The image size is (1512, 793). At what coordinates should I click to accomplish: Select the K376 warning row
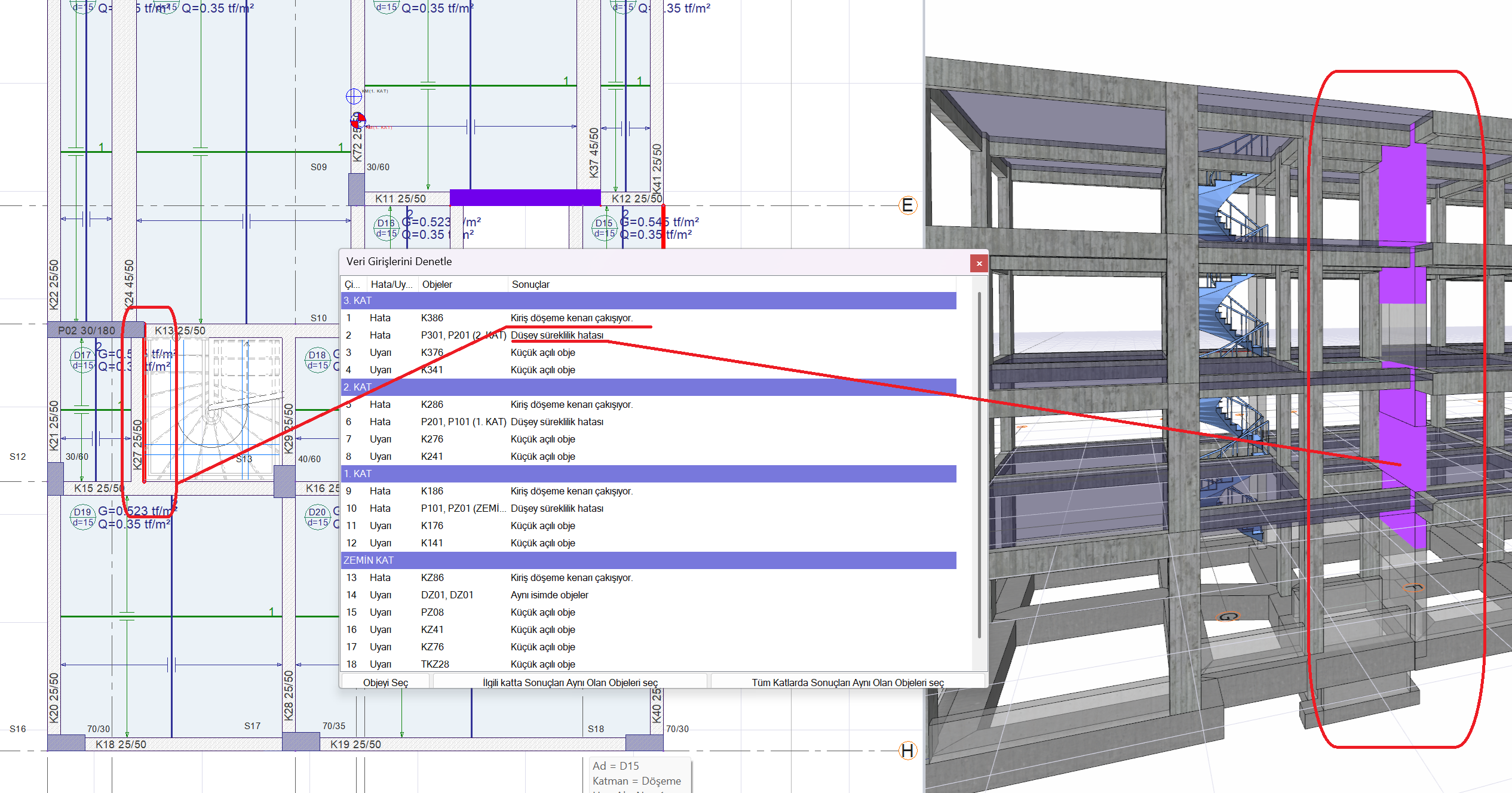tap(649, 352)
